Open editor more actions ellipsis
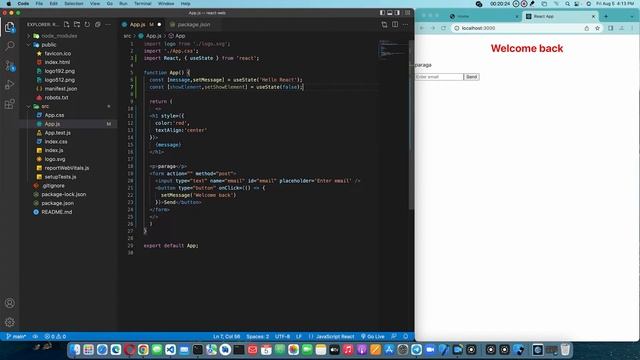 tap(405, 24)
